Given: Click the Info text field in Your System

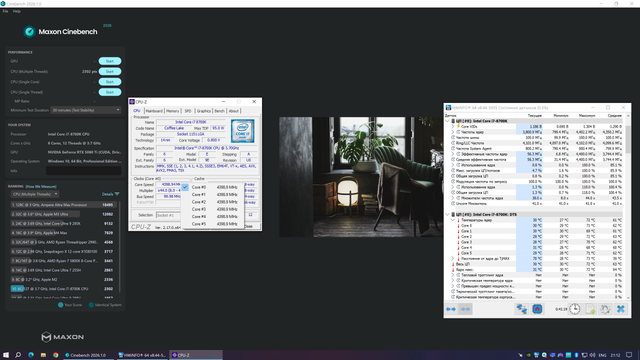Looking at the screenshot, I should pos(84,171).
